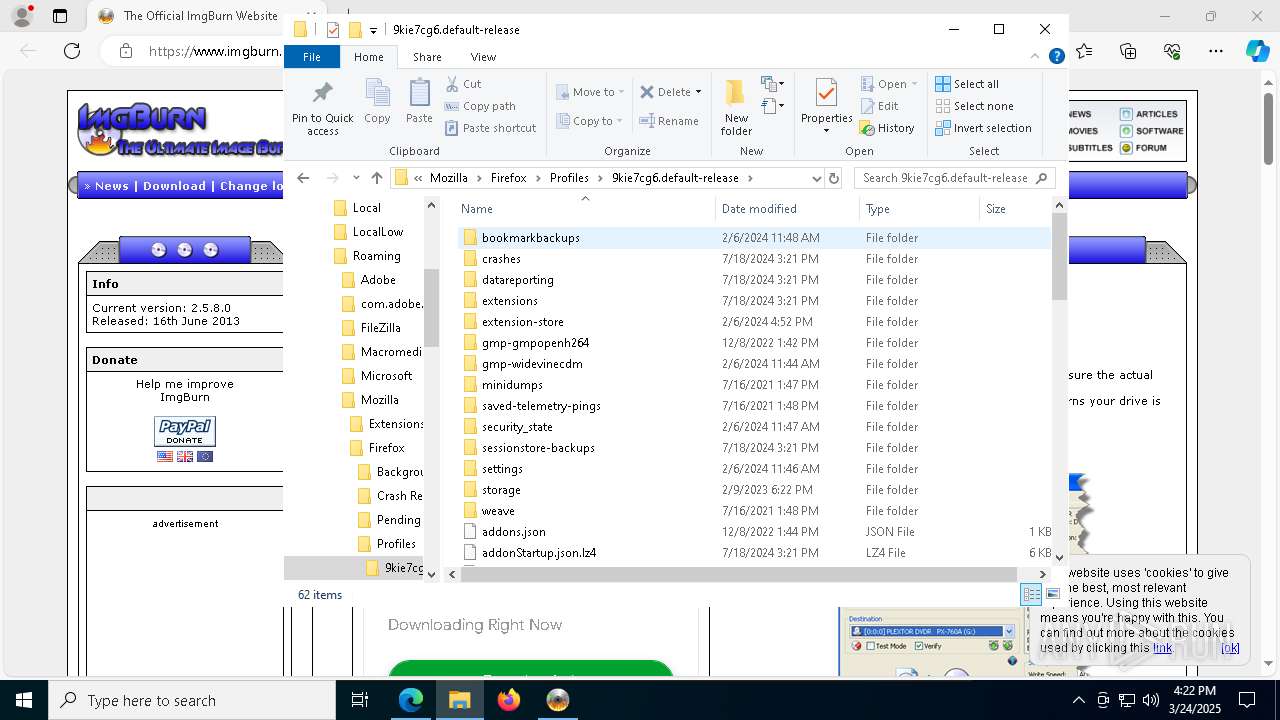
Task: Refresh the Explorer address bar
Action: (836, 178)
